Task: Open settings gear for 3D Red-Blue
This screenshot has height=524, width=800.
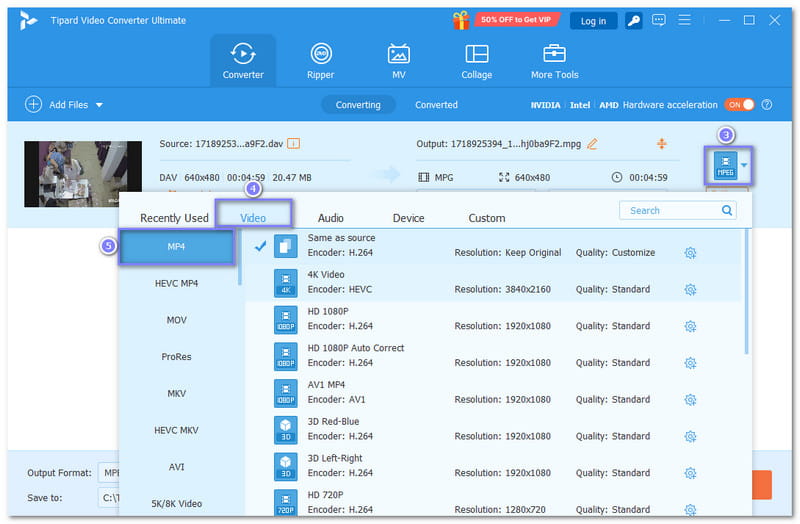Action: click(x=690, y=436)
